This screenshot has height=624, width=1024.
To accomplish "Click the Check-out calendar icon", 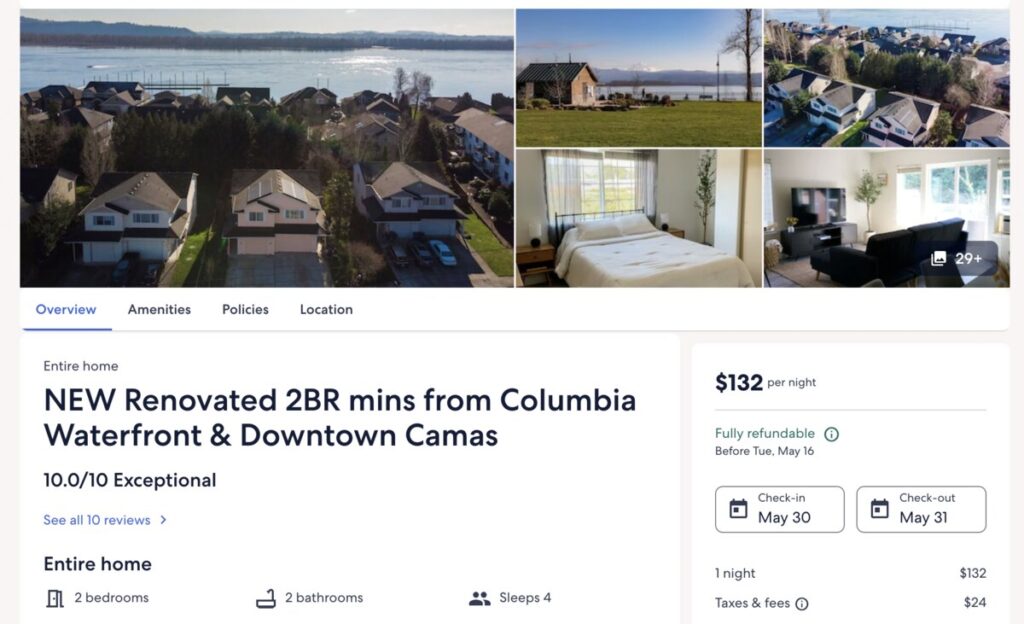I will [880, 508].
